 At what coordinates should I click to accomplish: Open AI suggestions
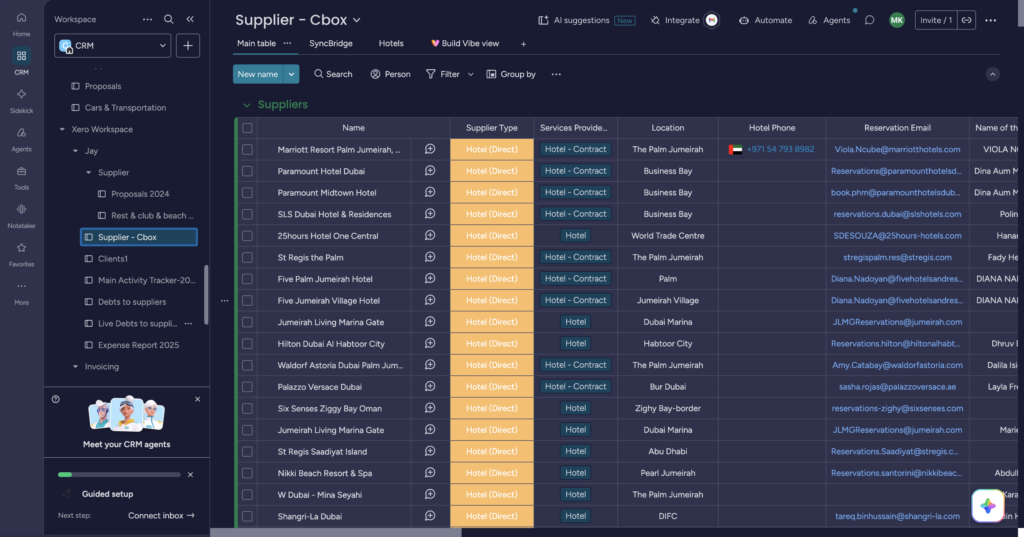[x=586, y=20]
